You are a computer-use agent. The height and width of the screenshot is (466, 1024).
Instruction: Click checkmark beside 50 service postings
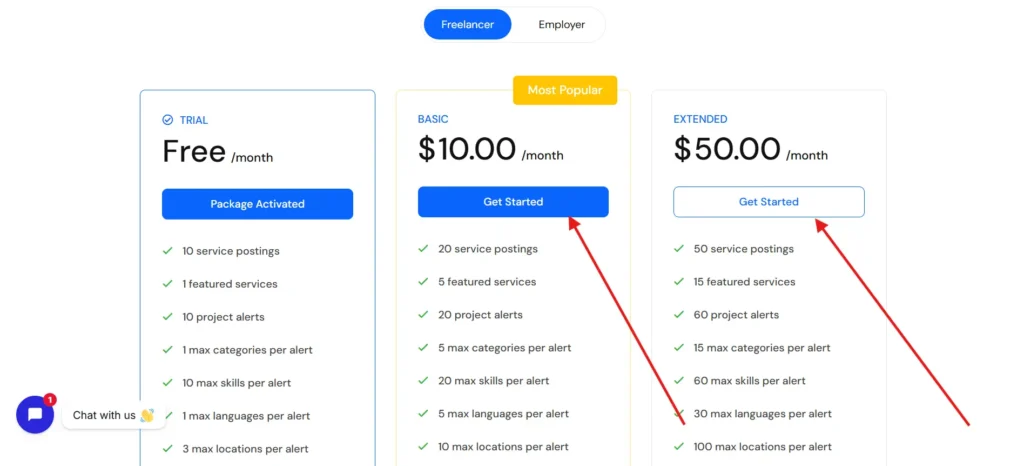coord(680,249)
